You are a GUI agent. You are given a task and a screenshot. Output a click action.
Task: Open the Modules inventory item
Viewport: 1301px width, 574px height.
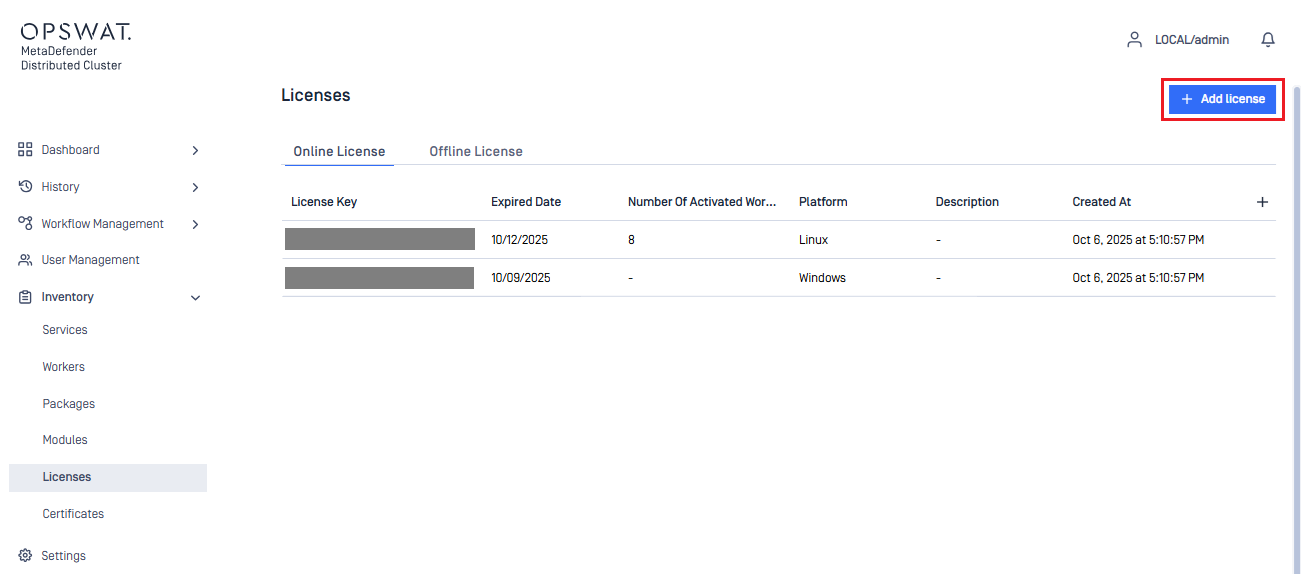click(65, 440)
